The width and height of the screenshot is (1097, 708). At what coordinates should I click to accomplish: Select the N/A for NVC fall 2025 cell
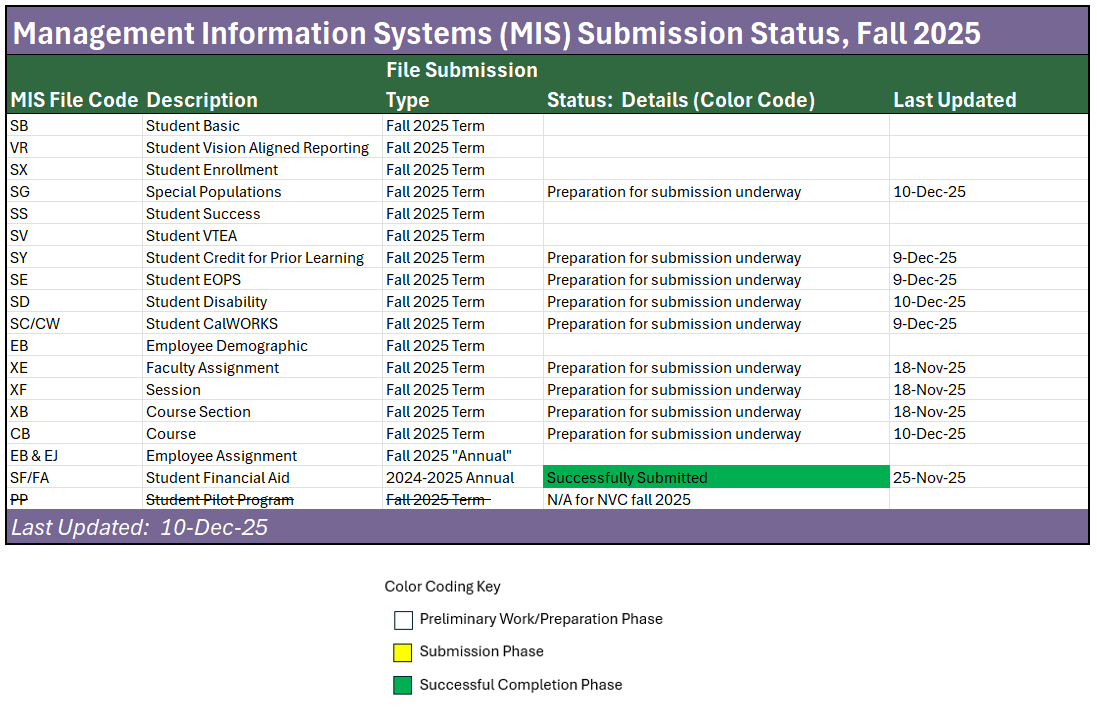618,500
